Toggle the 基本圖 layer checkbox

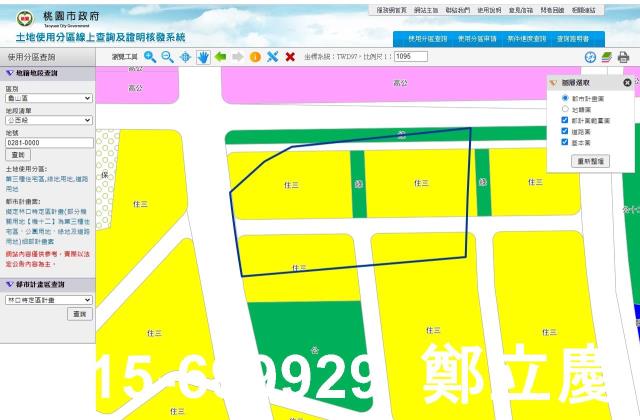tap(566, 142)
